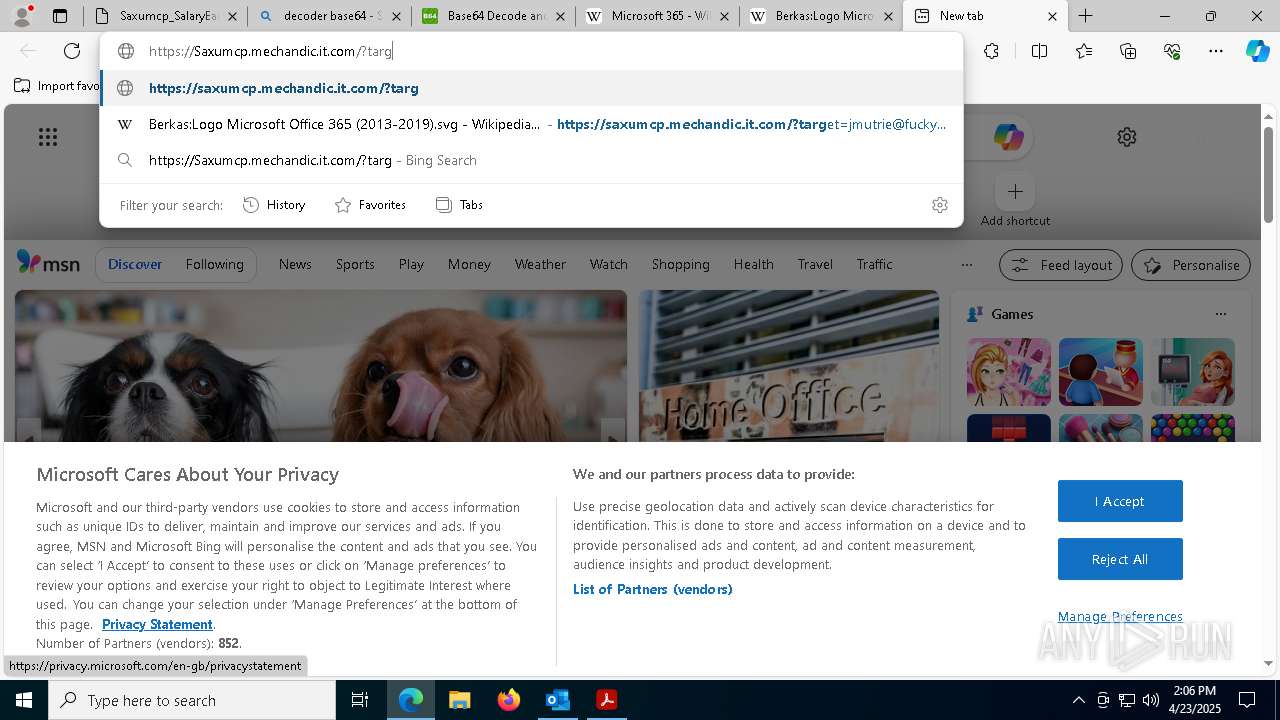Viewport: 1280px width, 720px height.
Task: Show hidden system tray icons
Action: 1078,700
